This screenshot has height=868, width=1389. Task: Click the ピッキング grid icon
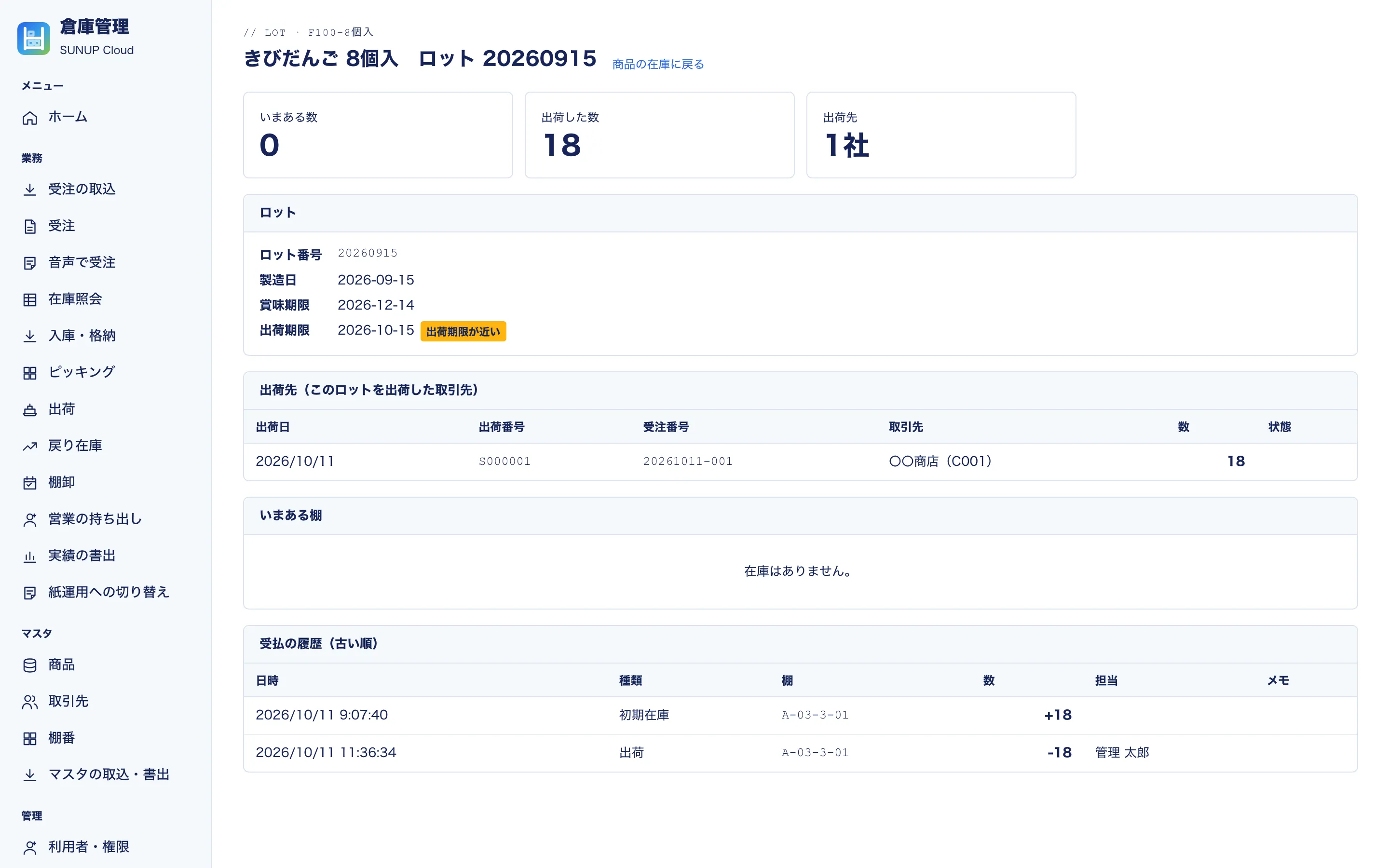point(30,373)
